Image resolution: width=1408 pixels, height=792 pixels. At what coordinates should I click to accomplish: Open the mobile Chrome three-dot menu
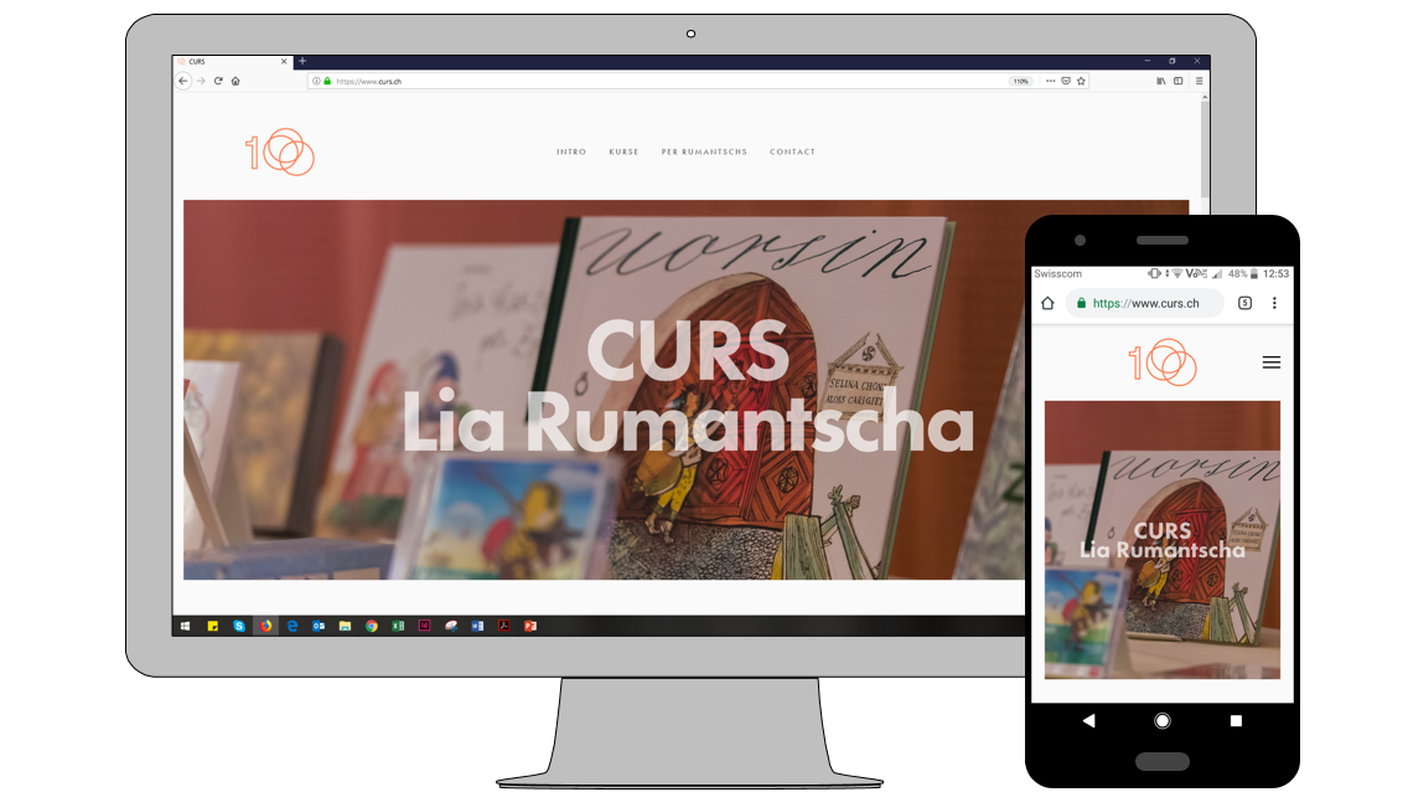click(x=1274, y=303)
